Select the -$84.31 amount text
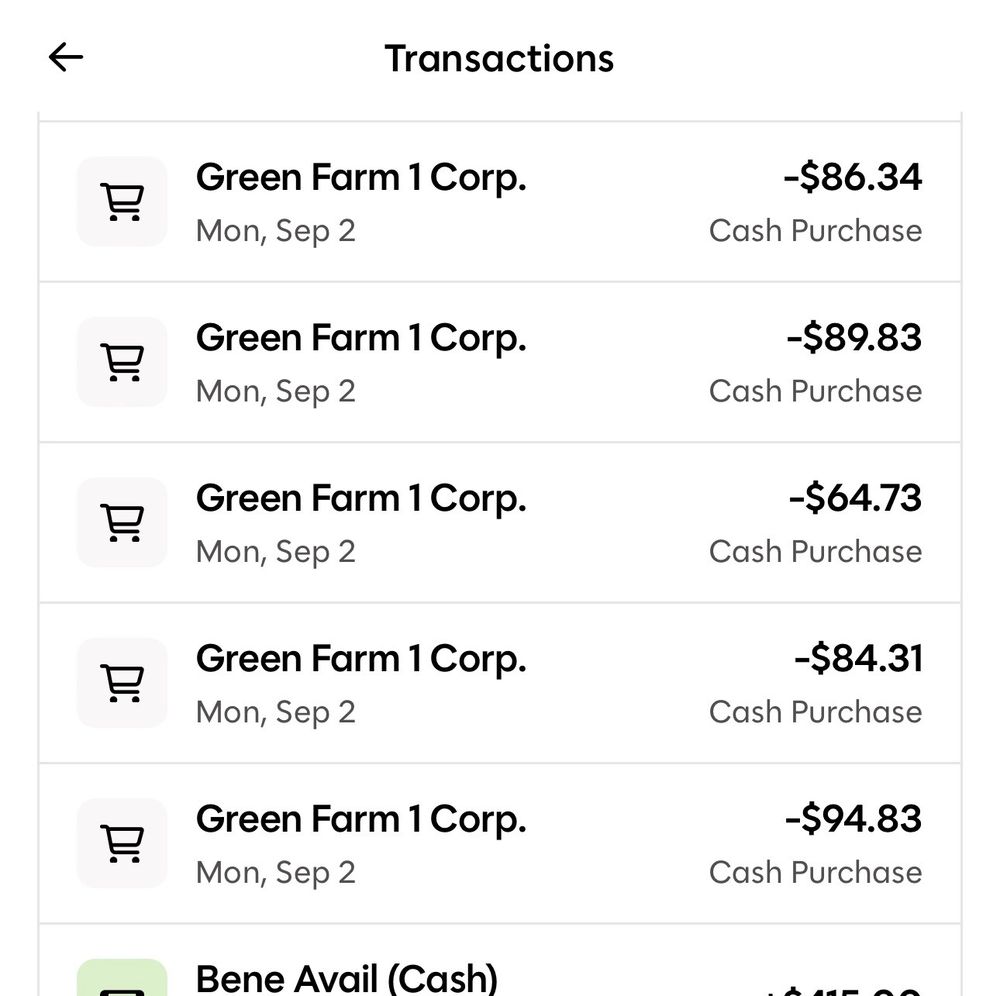The height and width of the screenshot is (996, 1000). (x=858, y=659)
